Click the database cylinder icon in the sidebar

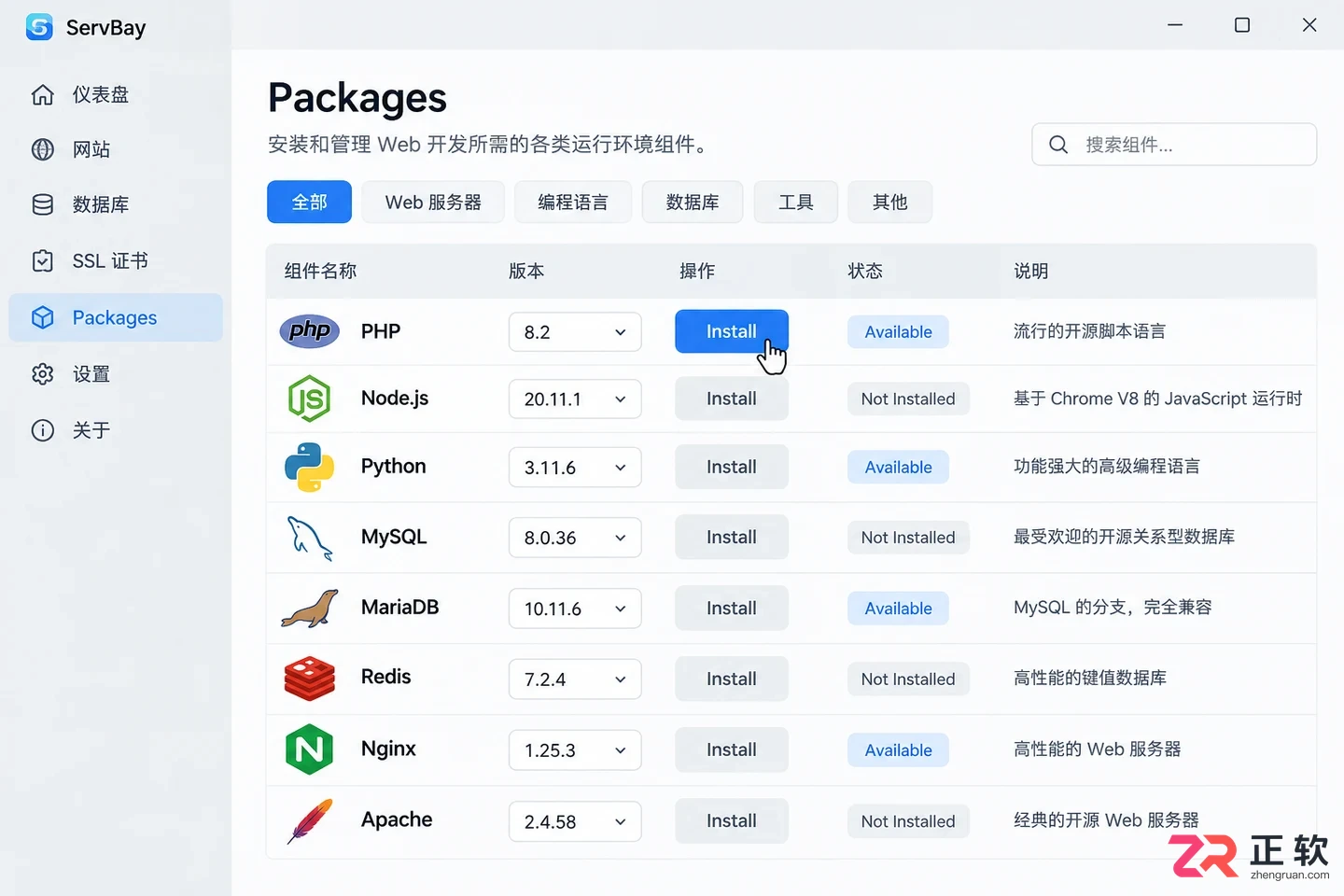43,204
